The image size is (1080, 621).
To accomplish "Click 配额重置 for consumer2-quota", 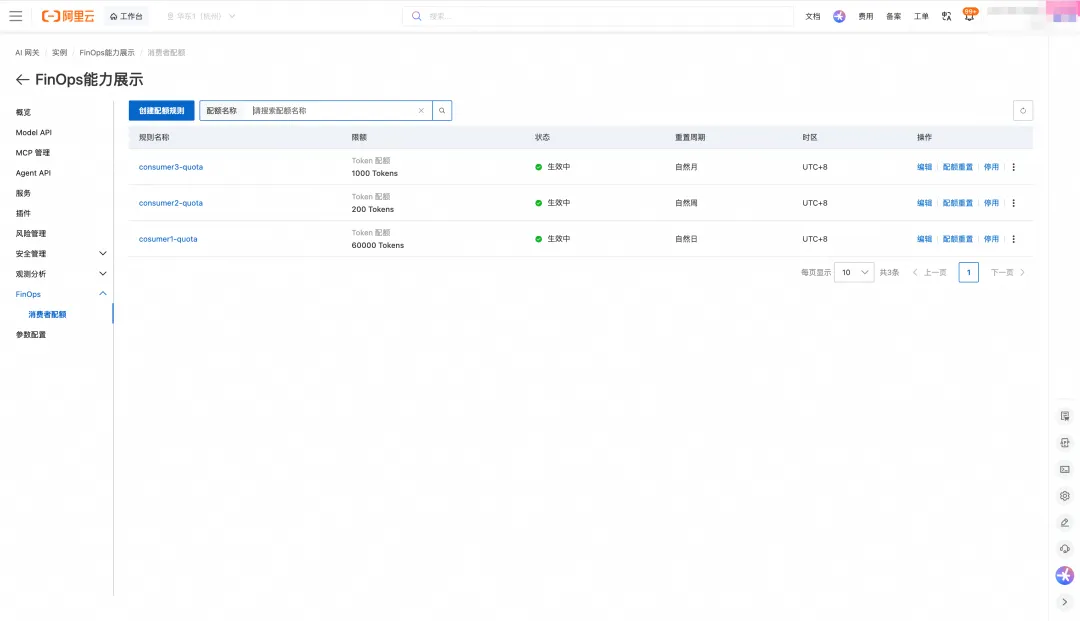I will click(x=958, y=203).
